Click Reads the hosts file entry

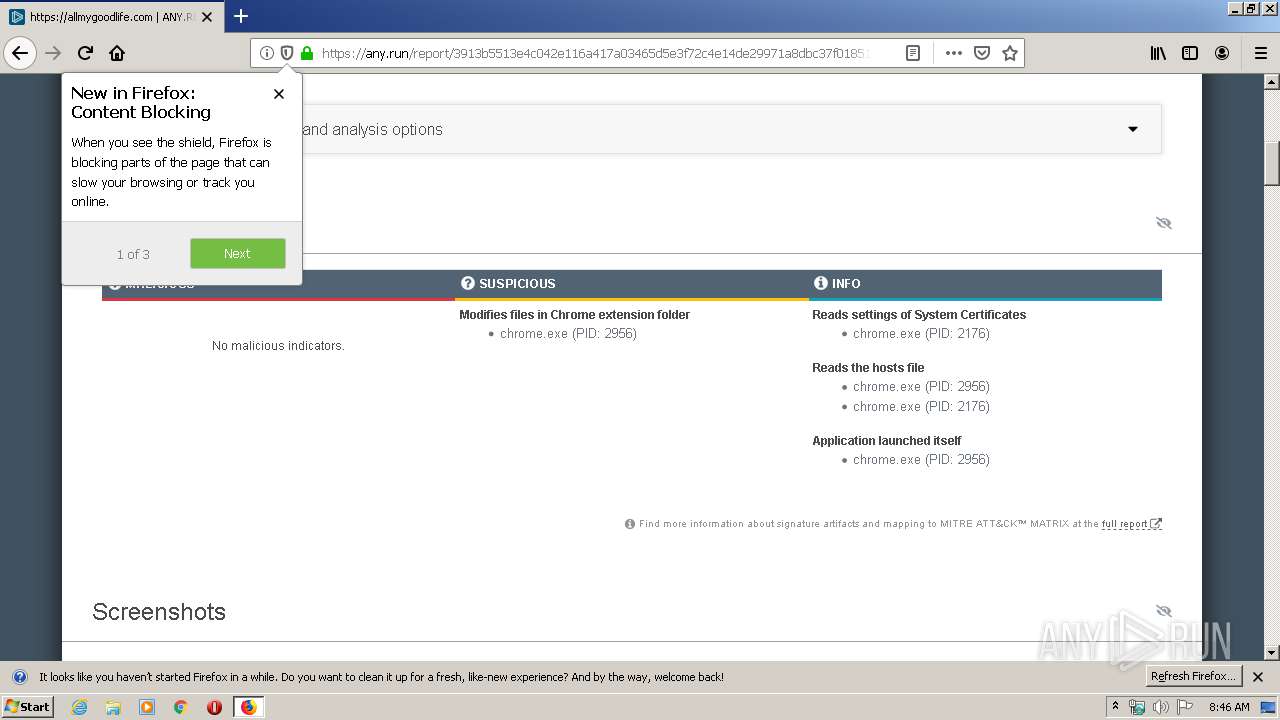pos(868,367)
